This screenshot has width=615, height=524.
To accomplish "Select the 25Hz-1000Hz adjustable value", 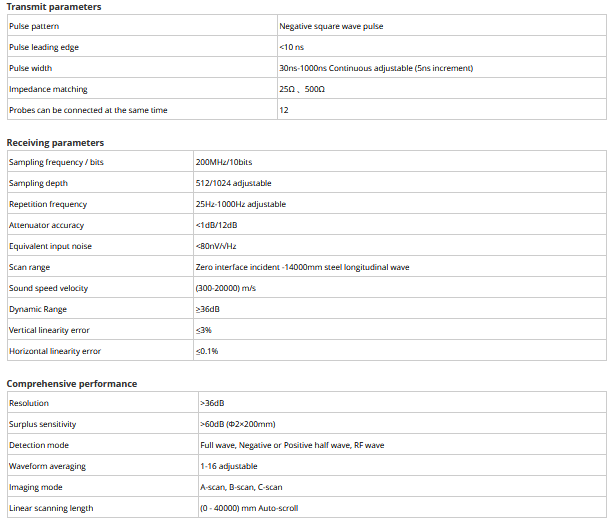I will pyautogui.click(x=241, y=204).
